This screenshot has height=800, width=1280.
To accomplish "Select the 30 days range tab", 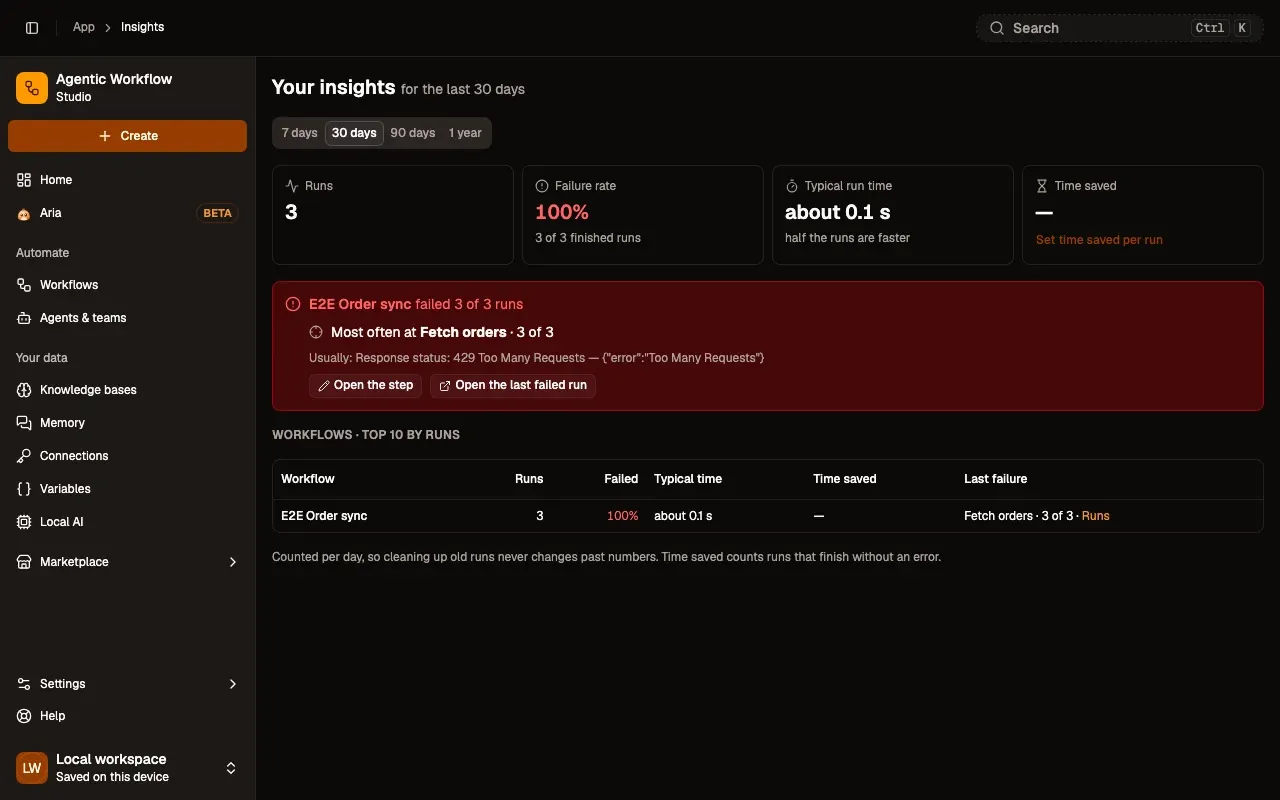I will tap(354, 133).
